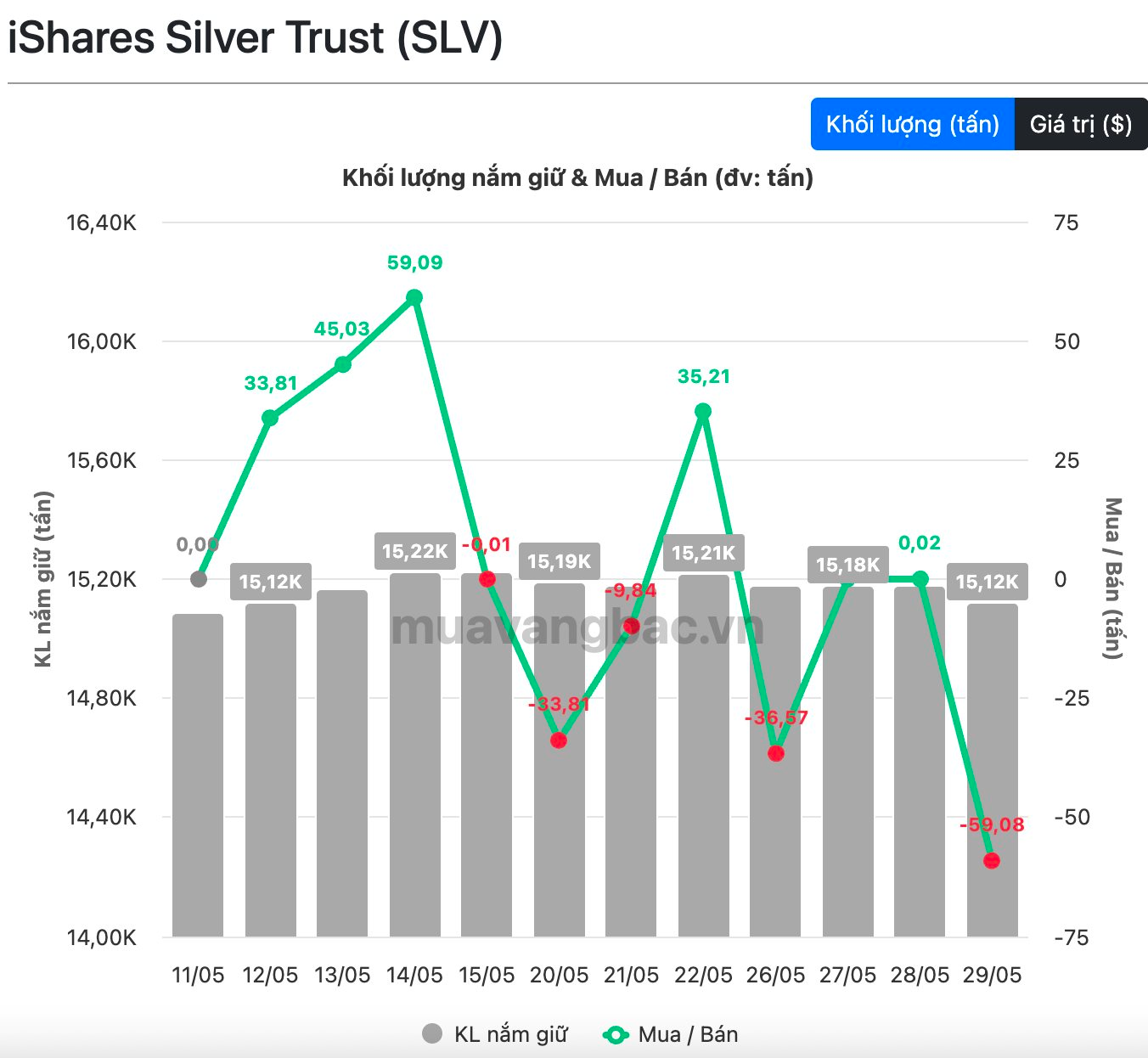Toggle Mua / Bán legend series
The height and width of the screenshot is (1058, 1148).
671,1034
